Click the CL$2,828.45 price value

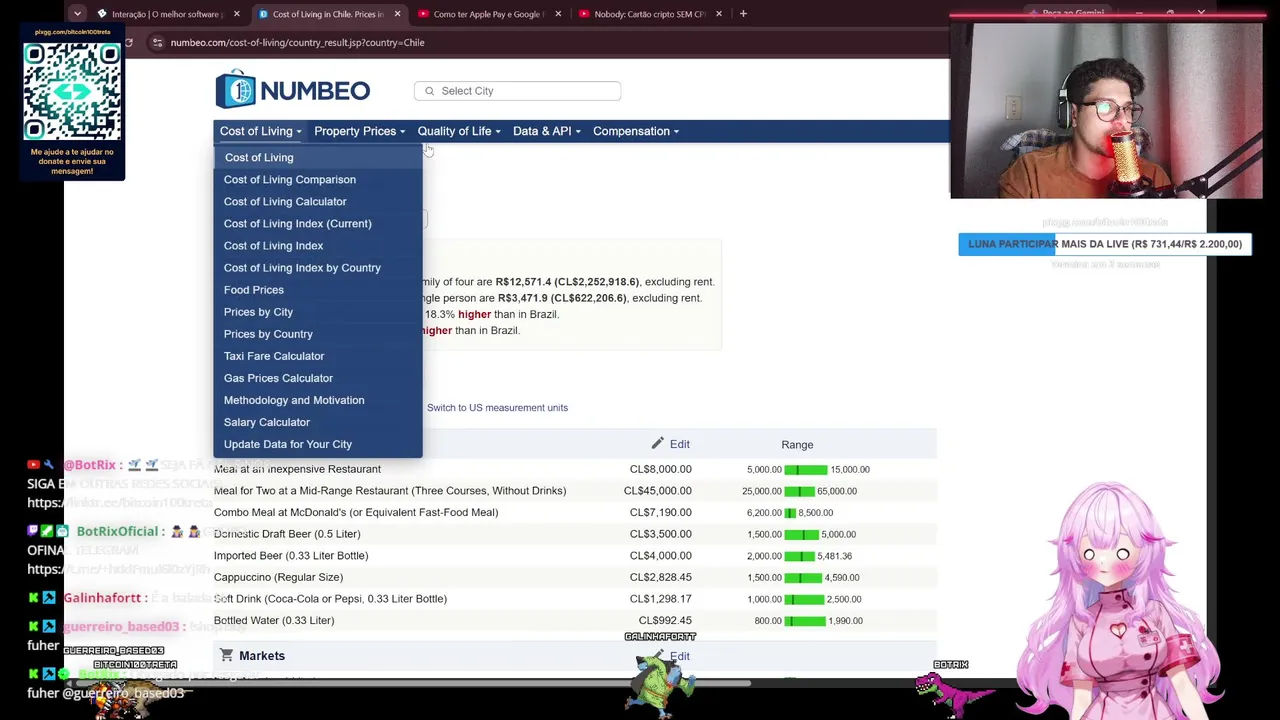[x=660, y=577]
